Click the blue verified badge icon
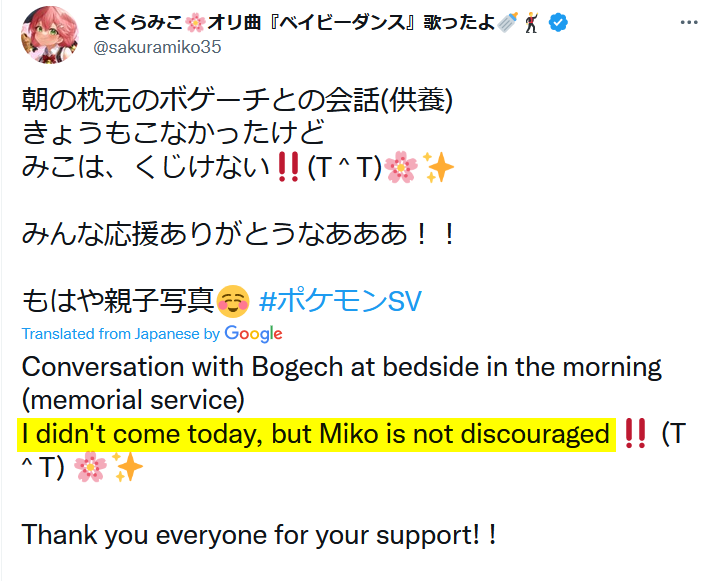This screenshot has width=720, height=581. (558, 22)
